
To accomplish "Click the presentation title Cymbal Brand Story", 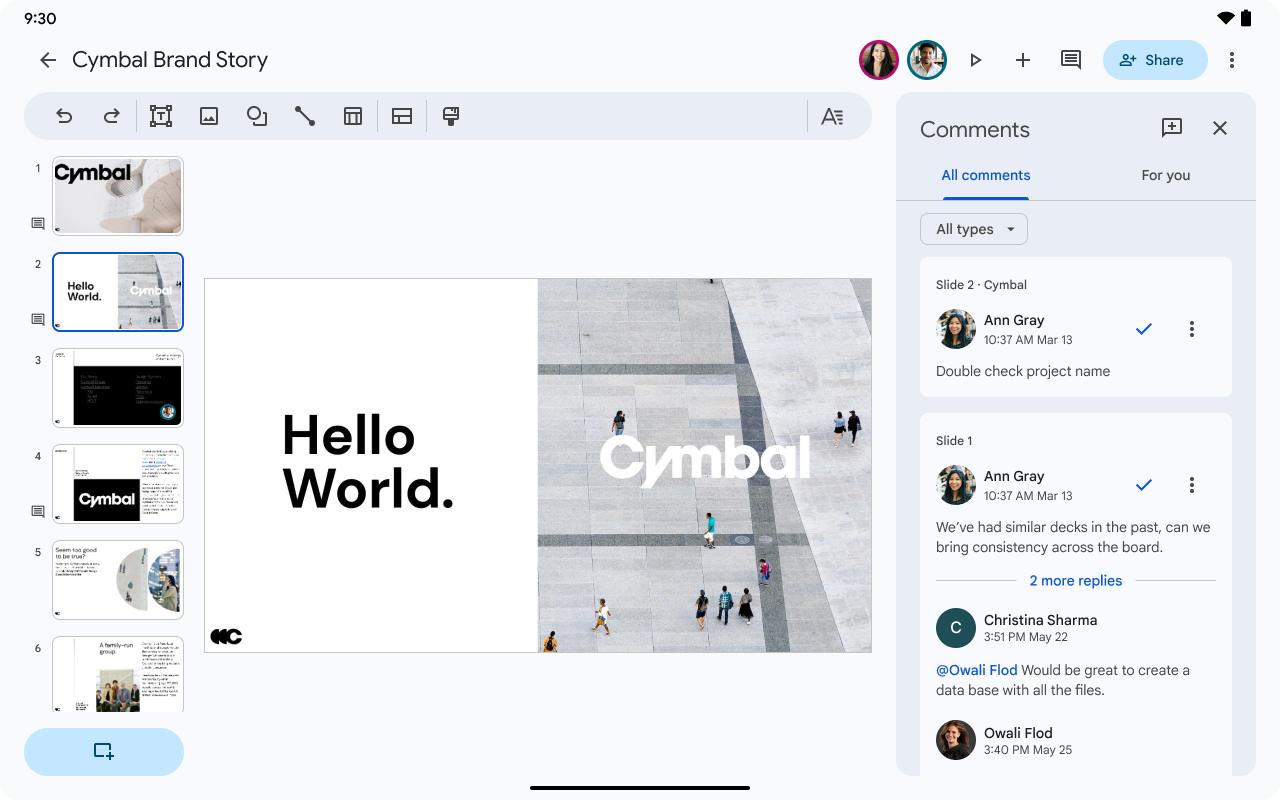I will click(x=170, y=60).
